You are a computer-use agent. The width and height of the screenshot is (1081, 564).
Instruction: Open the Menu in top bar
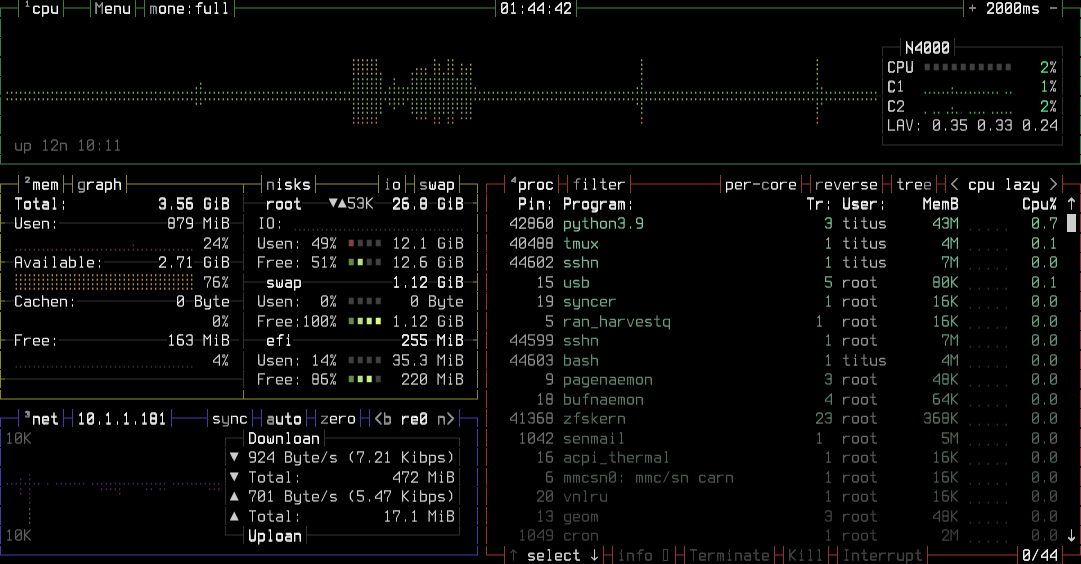[113, 9]
